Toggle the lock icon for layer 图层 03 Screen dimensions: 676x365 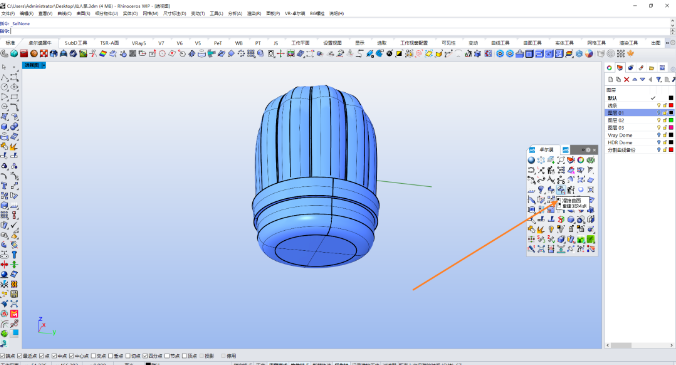[x=665, y=128]
